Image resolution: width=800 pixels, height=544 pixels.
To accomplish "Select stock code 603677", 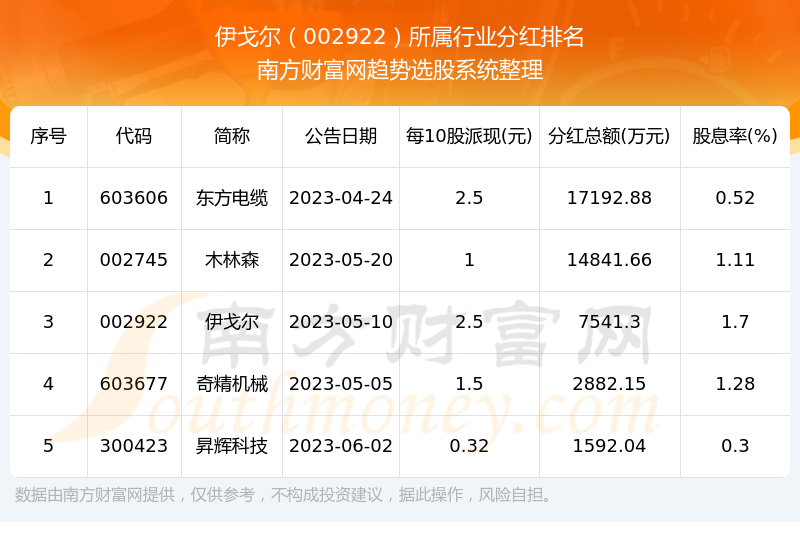I will tap(134, 384).
